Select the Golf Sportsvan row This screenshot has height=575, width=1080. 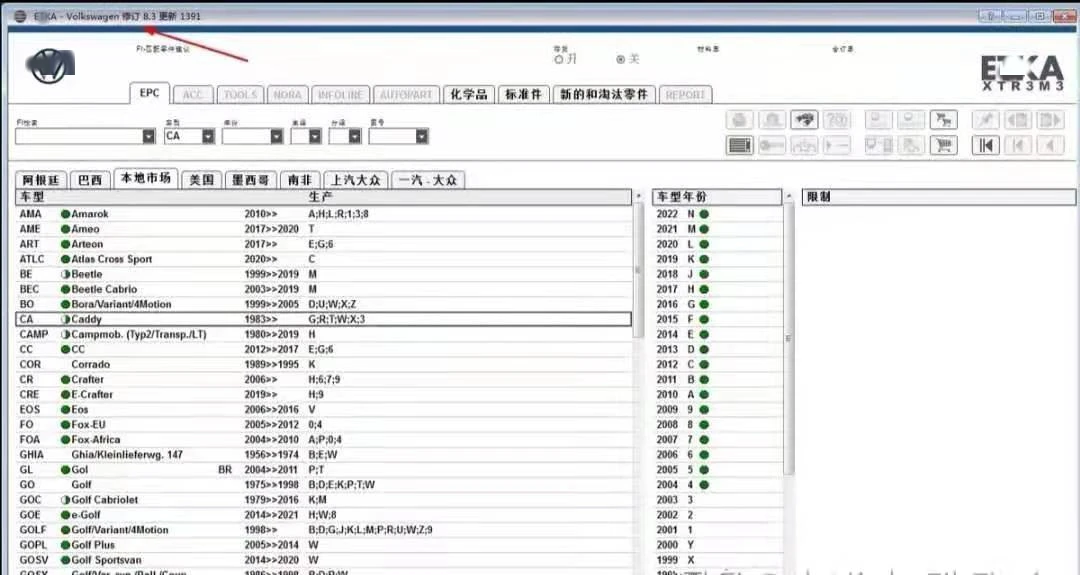click(x=323, y=560)
